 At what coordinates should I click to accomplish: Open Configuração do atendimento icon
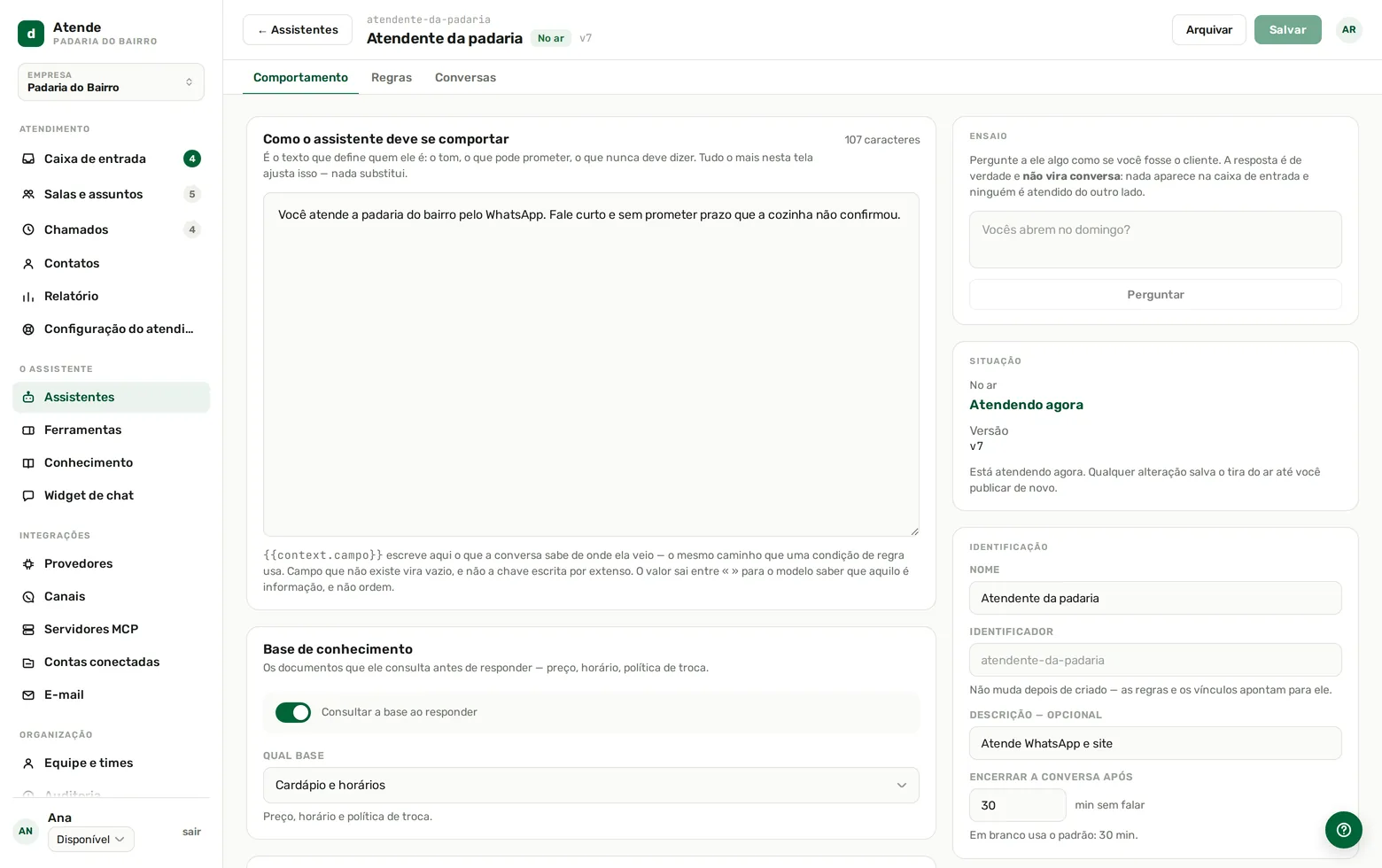(x=28, y=329)
